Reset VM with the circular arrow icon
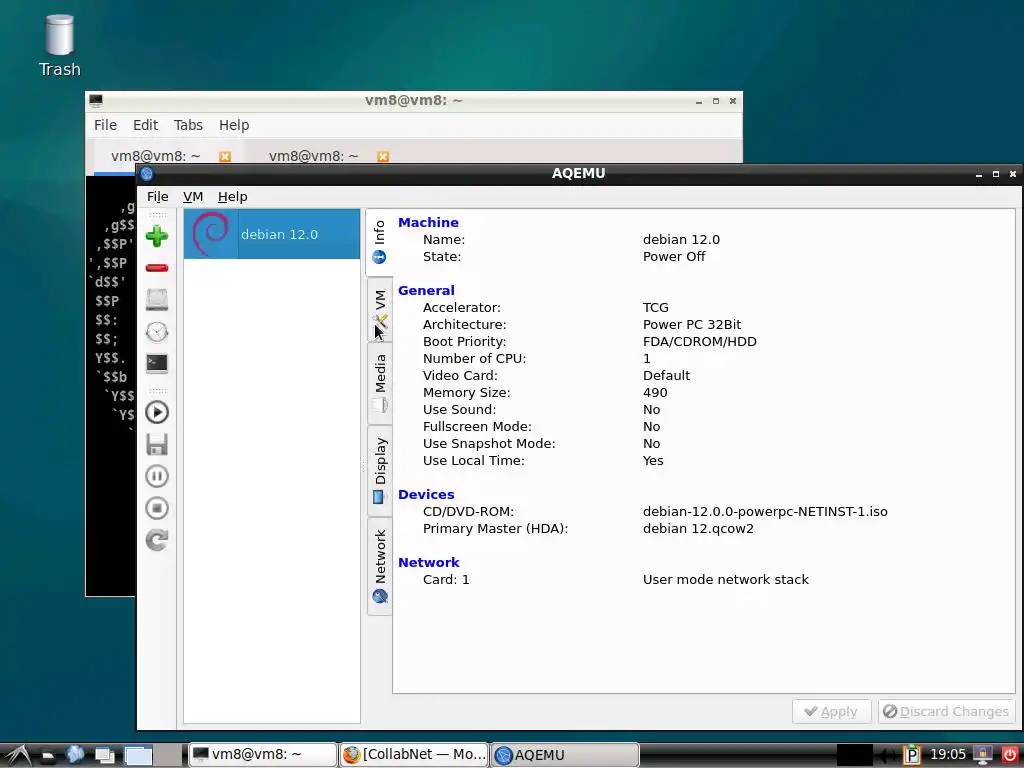Screen dimensions: 1024x768 [x=157, y=540]
